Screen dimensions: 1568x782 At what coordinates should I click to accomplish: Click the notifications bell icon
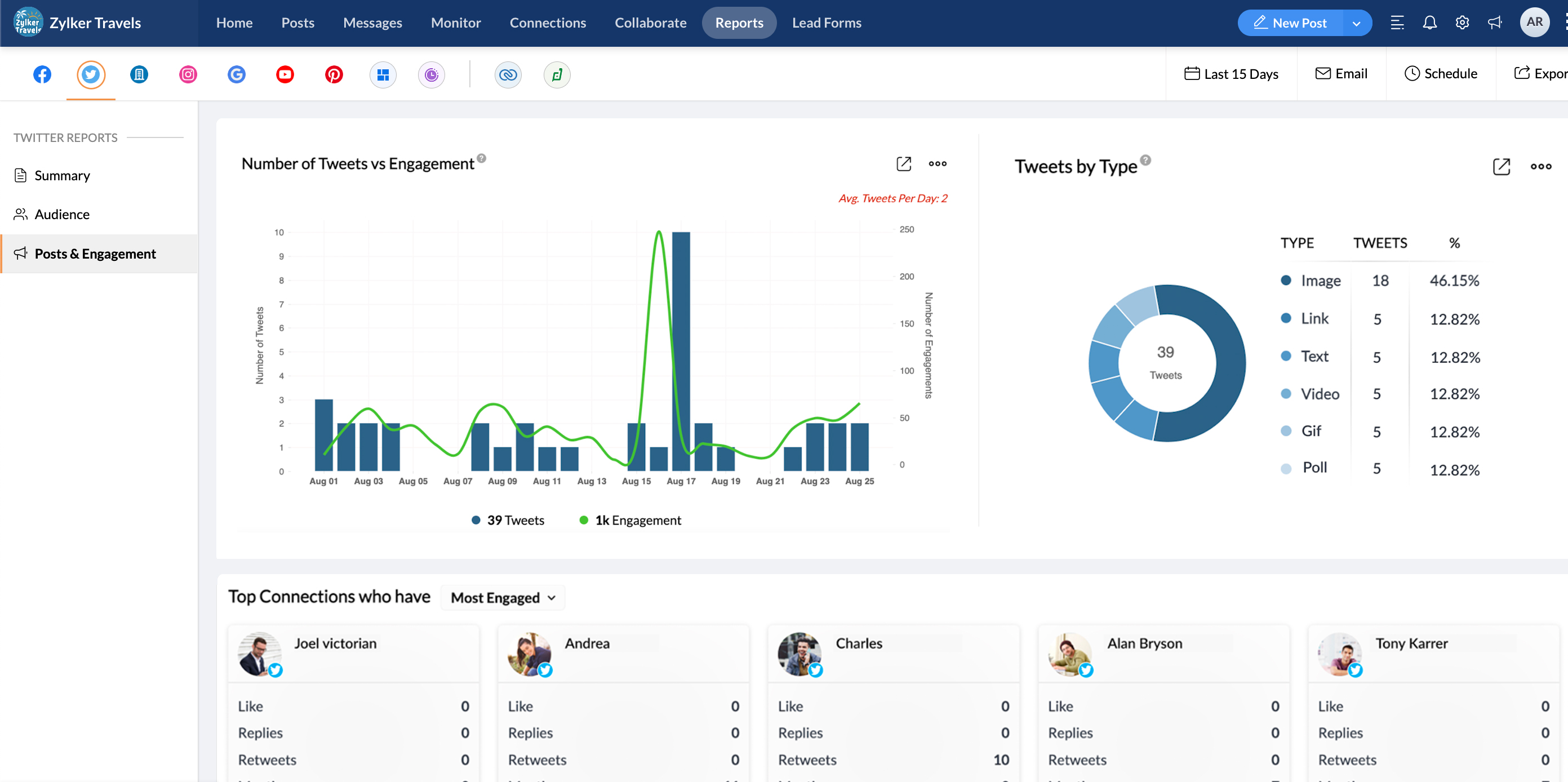1429,23
